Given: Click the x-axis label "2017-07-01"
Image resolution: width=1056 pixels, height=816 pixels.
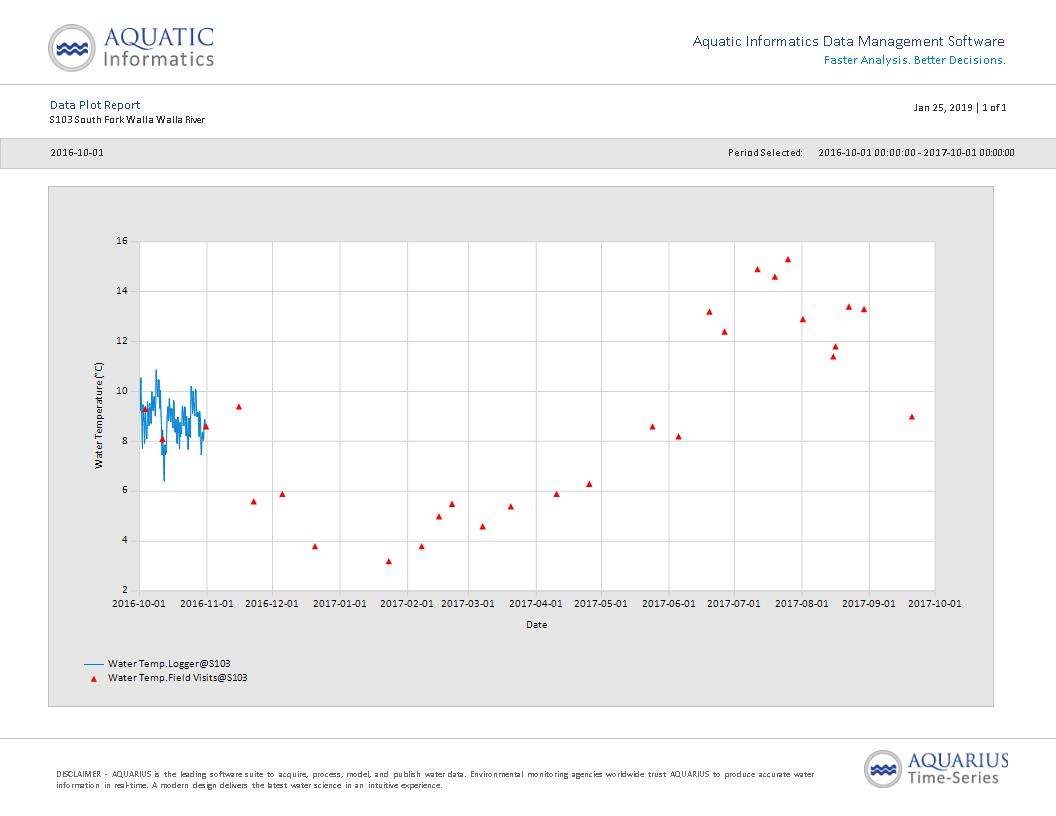Looking at the screenshot, I should (734, 604).
